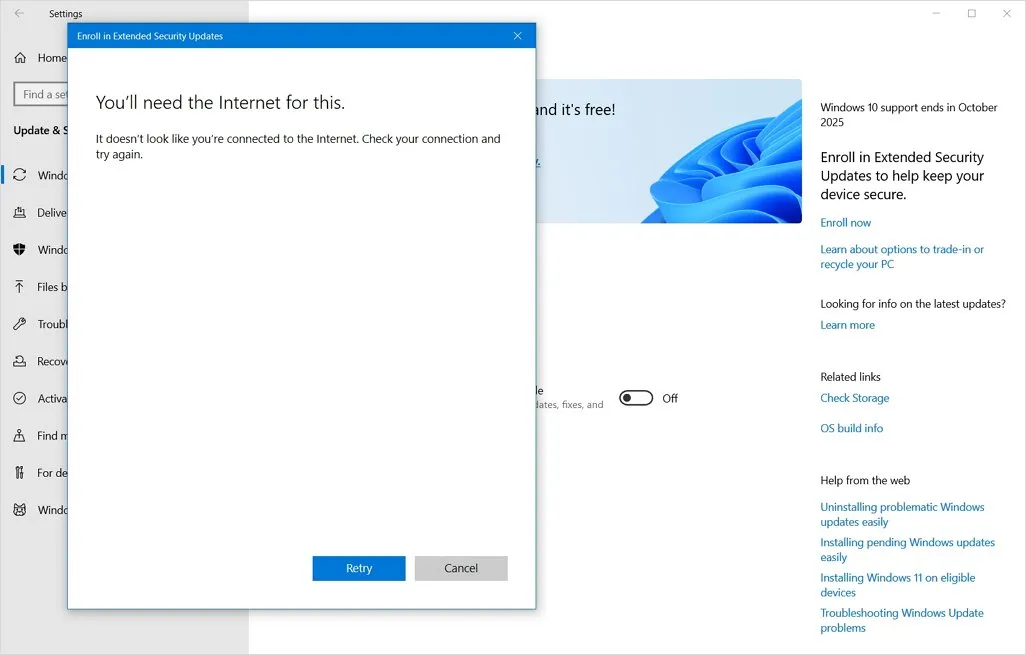Return to Settings Home via the house icon
This screenshot has height=655, width=1026.
coord(20,58)
